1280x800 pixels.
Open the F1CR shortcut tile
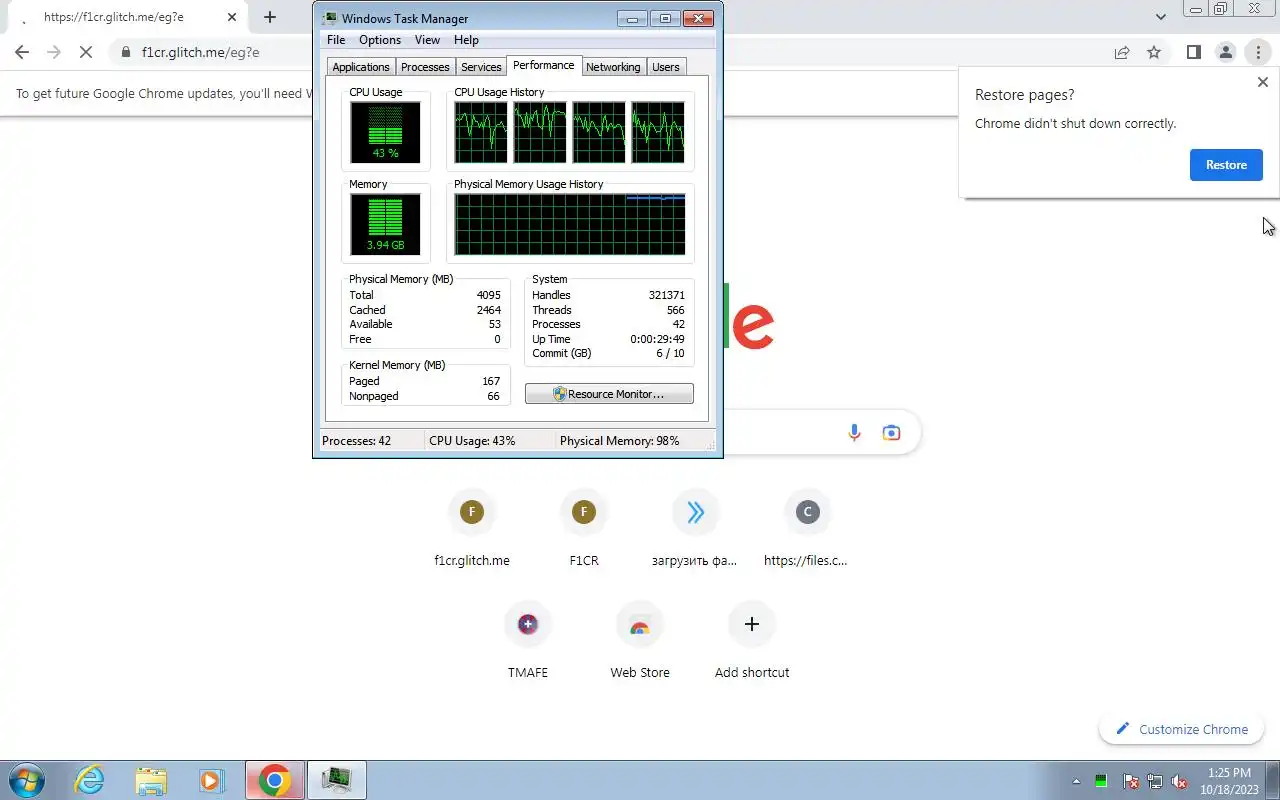coord(584,530)
